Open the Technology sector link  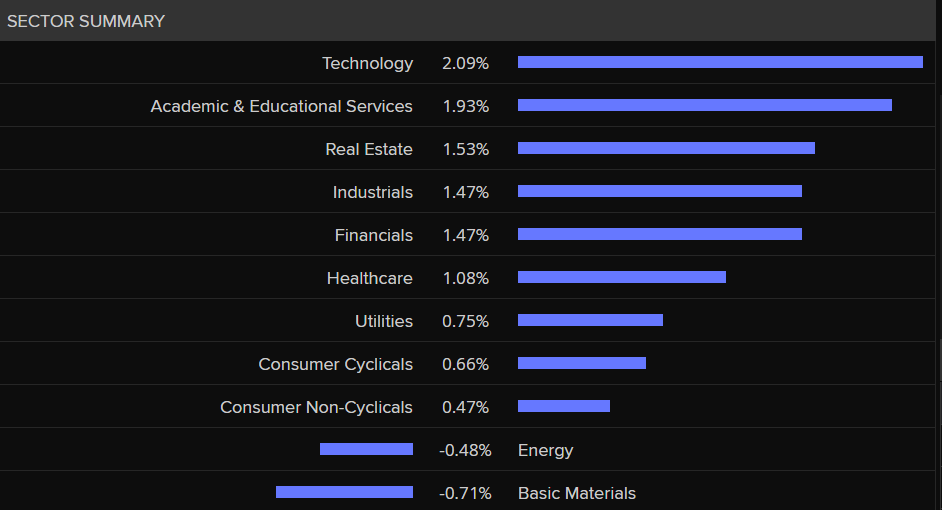[x=367, y=63]
